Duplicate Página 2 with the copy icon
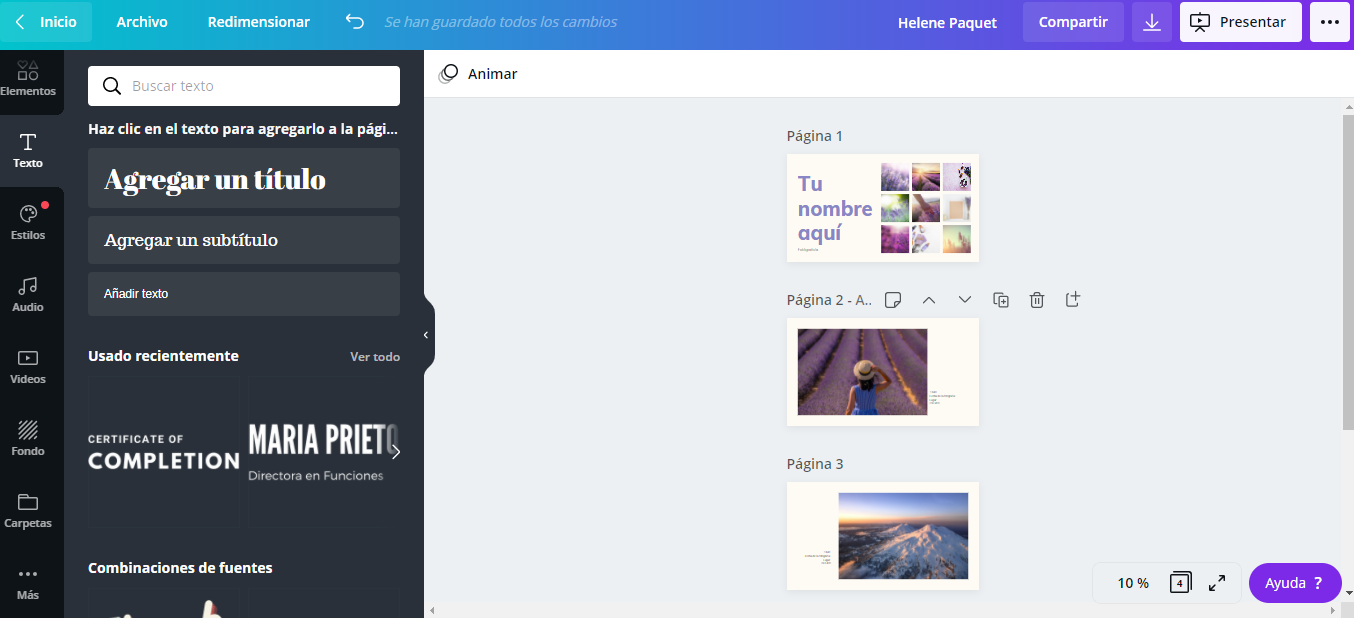The image size is (1354, 618). [x=1001, y=299]
